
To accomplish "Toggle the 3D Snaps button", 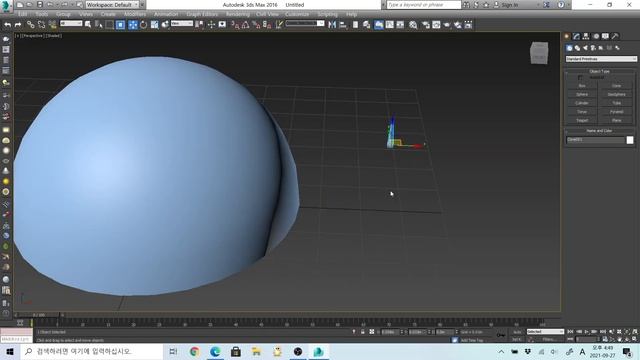I will [x=235, y=25].
